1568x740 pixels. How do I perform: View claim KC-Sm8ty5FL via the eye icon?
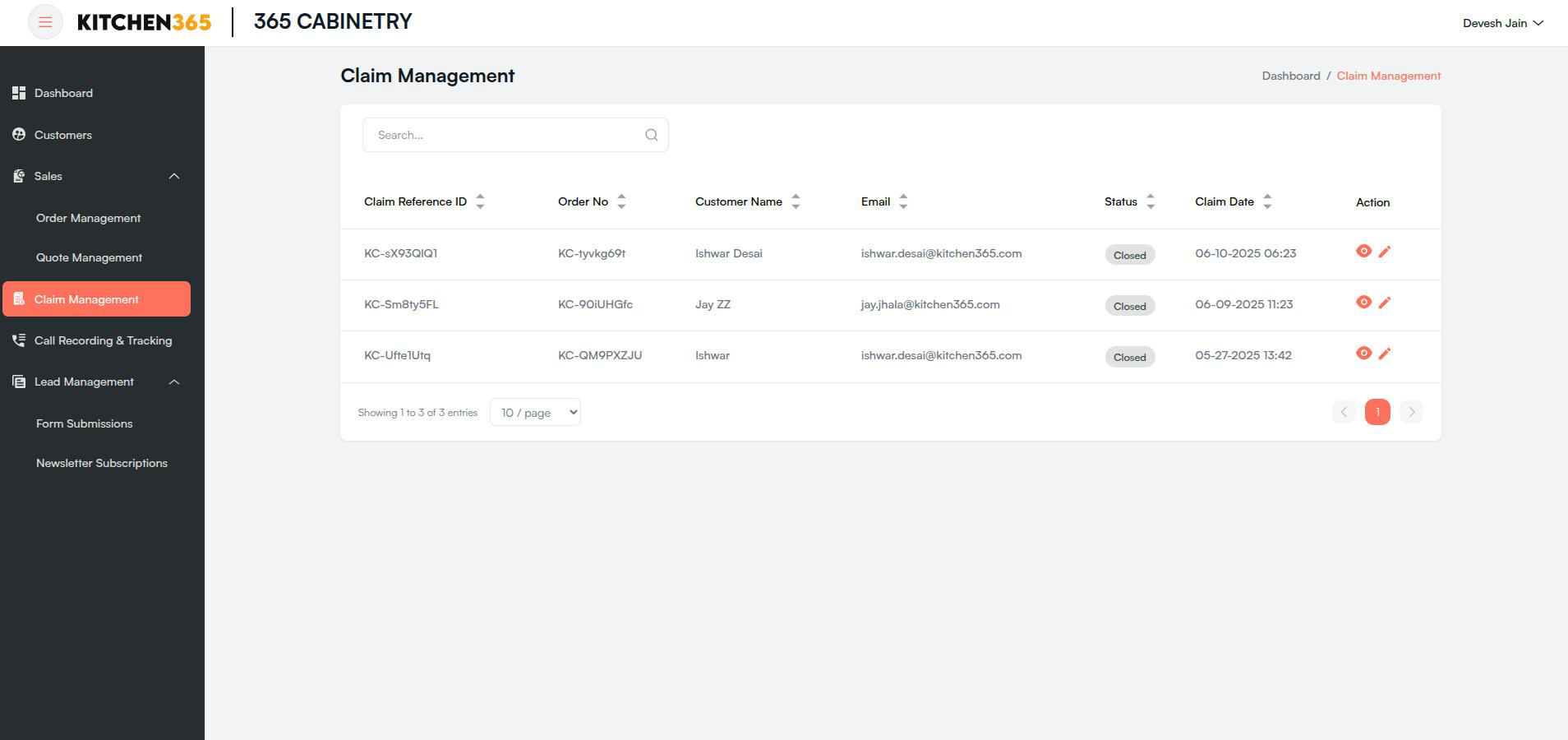(x=1363, y=303)
